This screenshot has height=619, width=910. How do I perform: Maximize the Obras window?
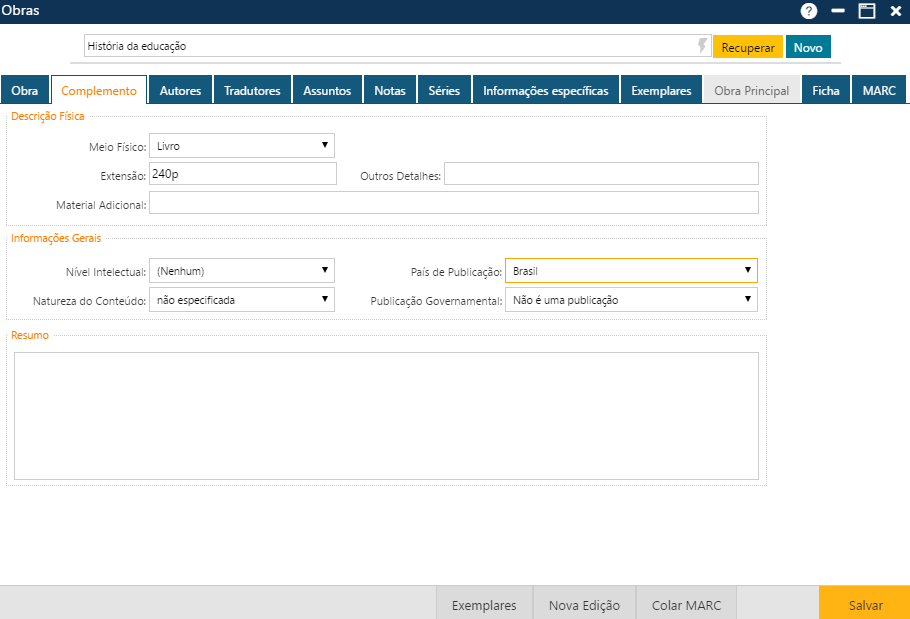tap(866, 11)
